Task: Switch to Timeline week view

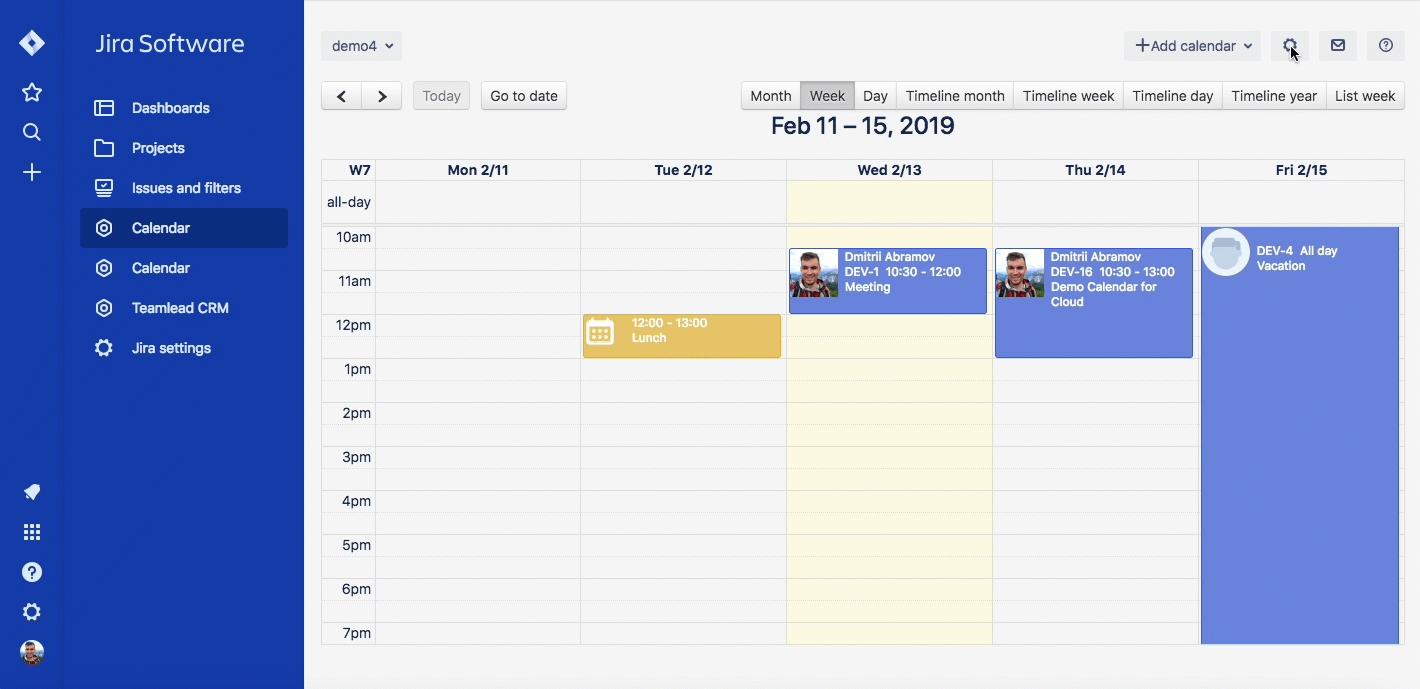Action: point(1068,96)
